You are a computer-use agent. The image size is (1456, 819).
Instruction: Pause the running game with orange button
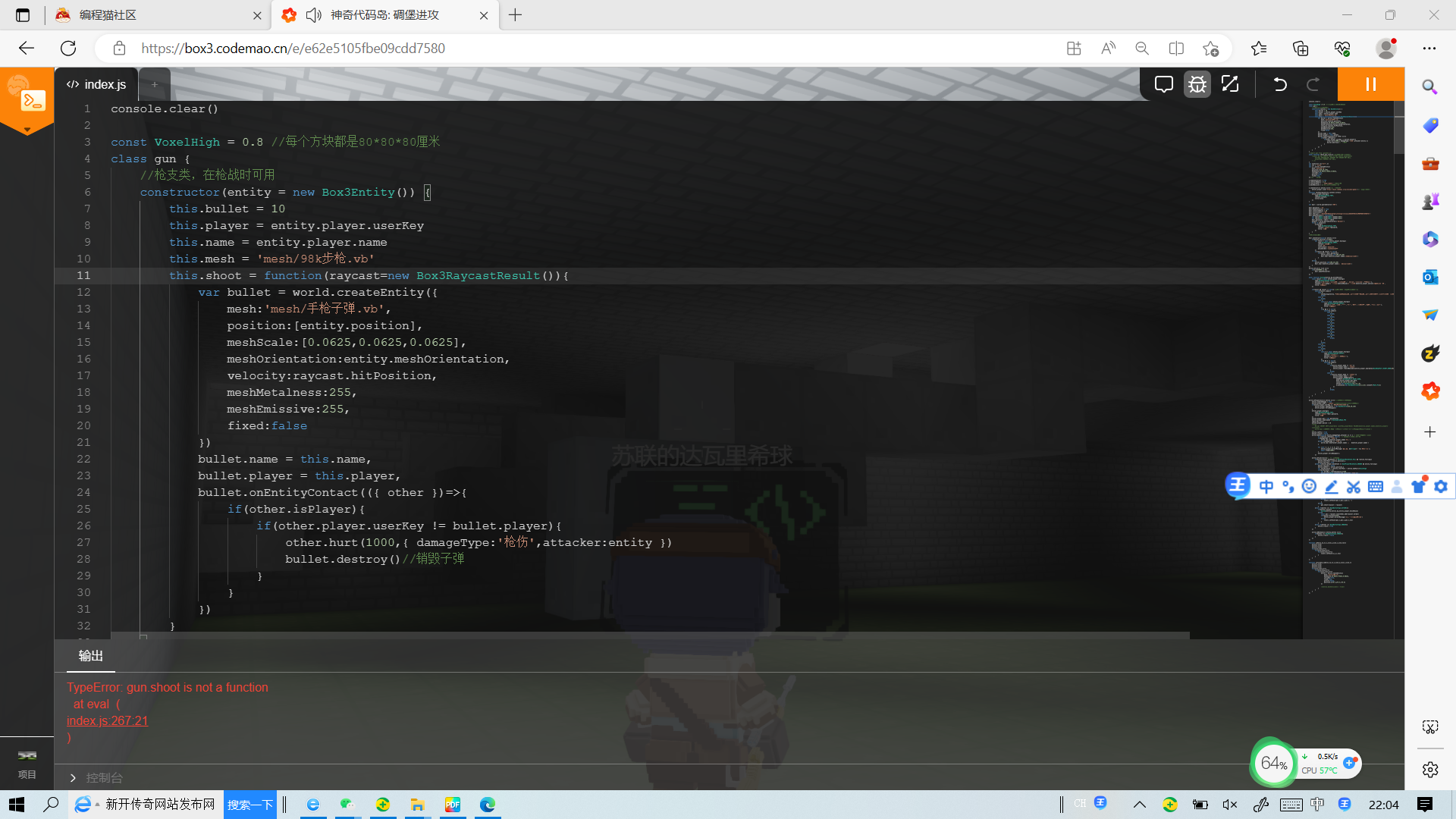tap(1371, 84)
